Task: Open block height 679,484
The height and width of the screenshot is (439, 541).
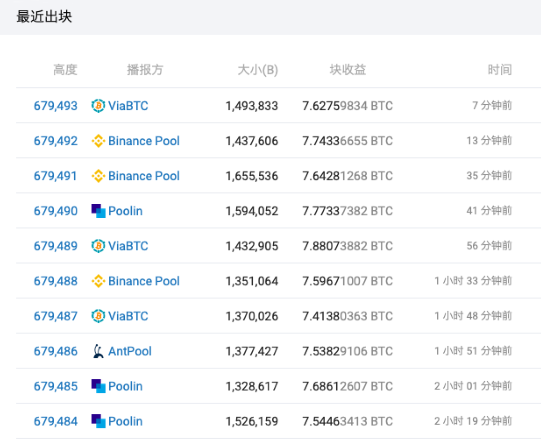Action: pyautogui.click(x=56, y=421)
